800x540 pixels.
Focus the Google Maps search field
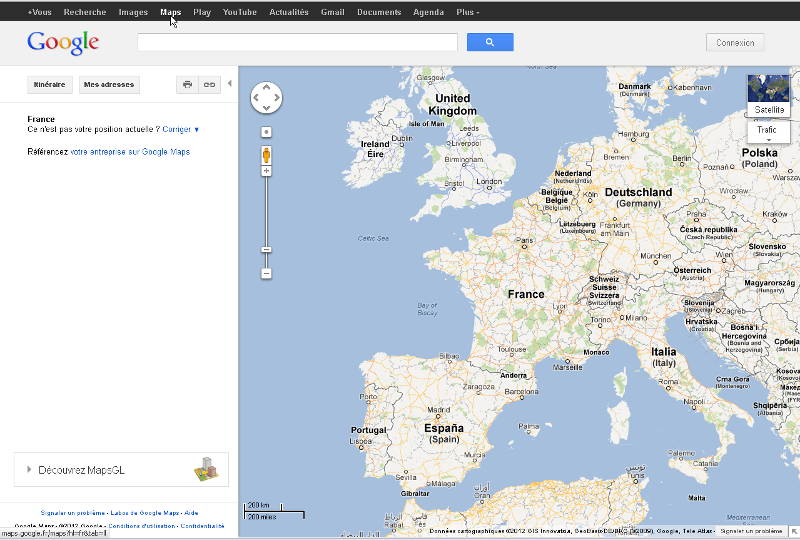tap(297, 42)
